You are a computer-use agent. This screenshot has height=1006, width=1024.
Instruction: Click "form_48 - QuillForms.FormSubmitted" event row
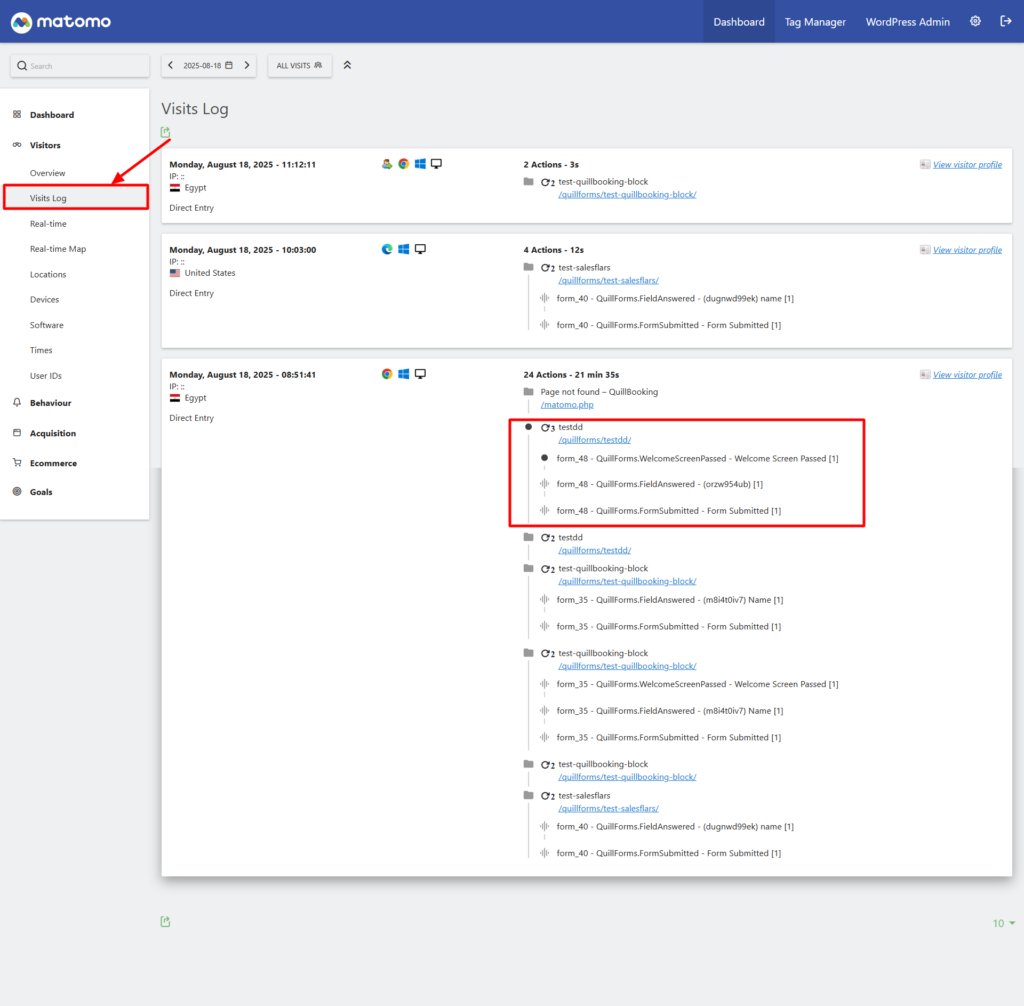tap(668, 511)
